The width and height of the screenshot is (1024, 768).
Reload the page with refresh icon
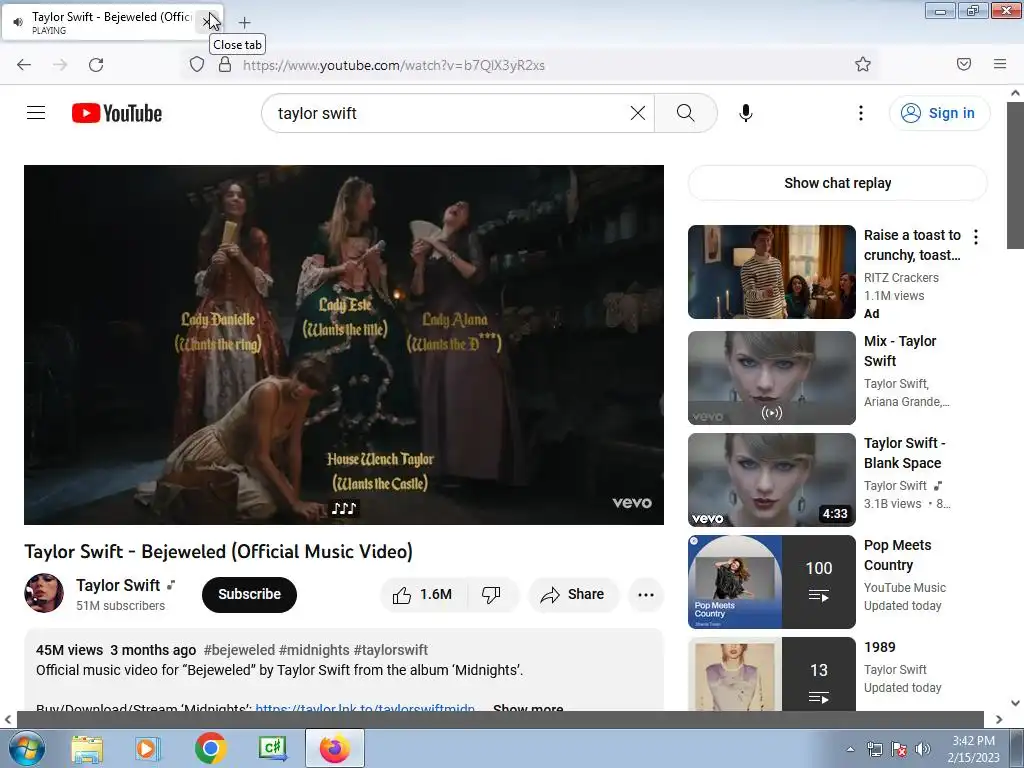(96, 65)
